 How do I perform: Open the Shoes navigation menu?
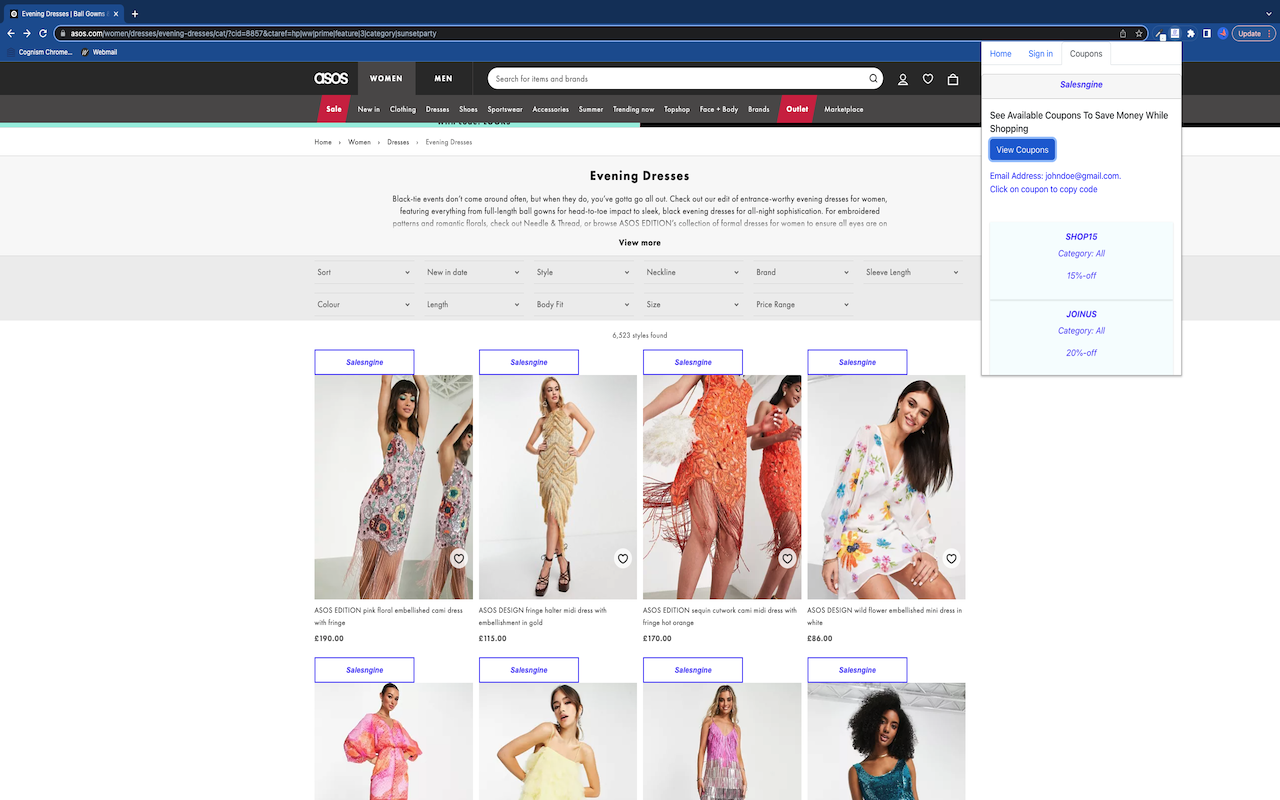[x=468, y=109]
